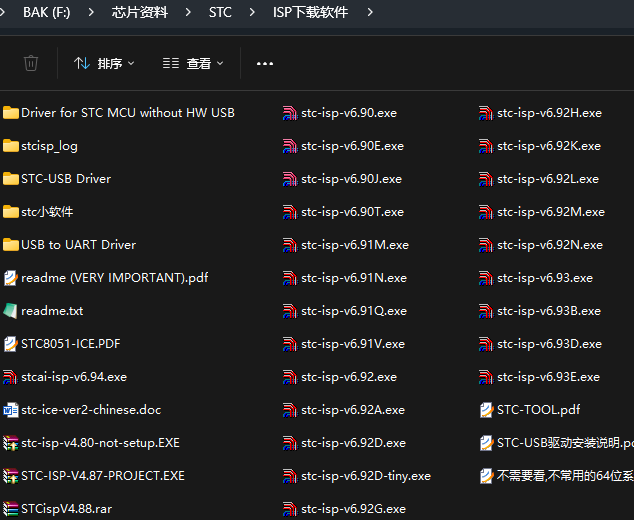Select stcai-isp-v6.94.exe icon

(x=10, y=377)
